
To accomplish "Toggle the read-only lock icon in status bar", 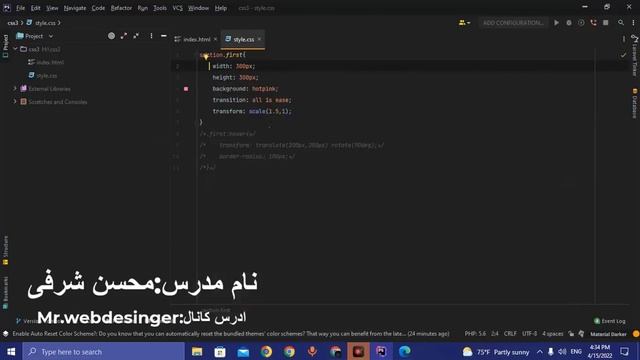I will pyautogui.click(x=571, y=333).
